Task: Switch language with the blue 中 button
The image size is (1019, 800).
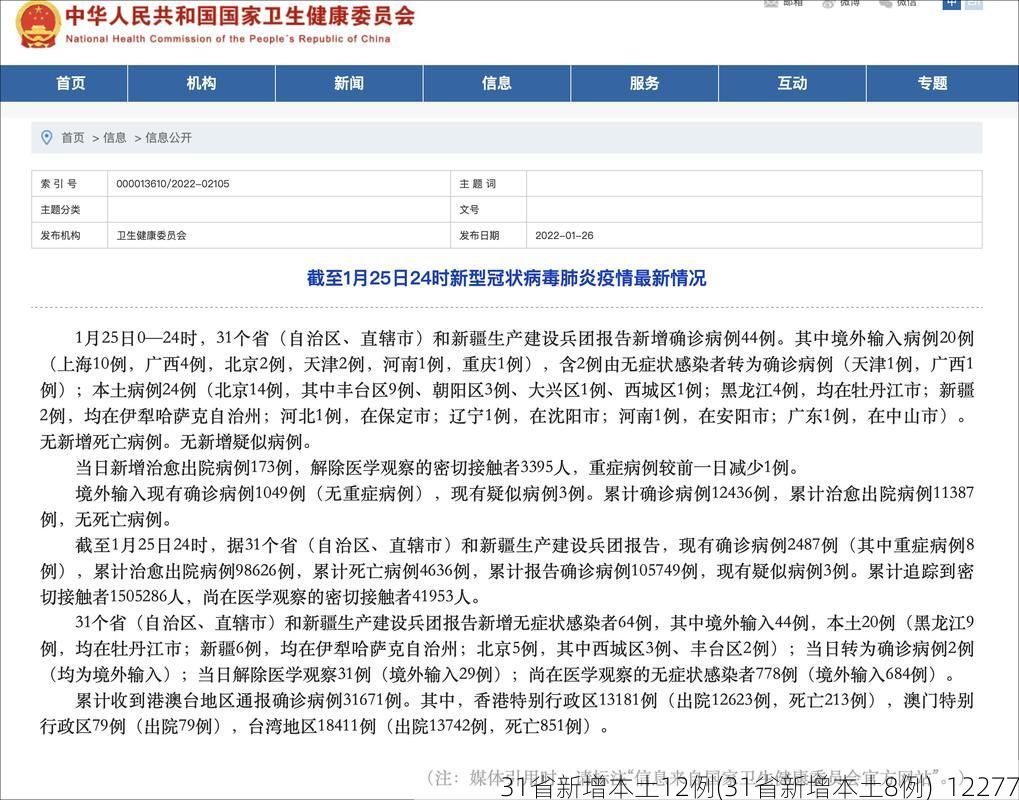Action: [951, 4]
